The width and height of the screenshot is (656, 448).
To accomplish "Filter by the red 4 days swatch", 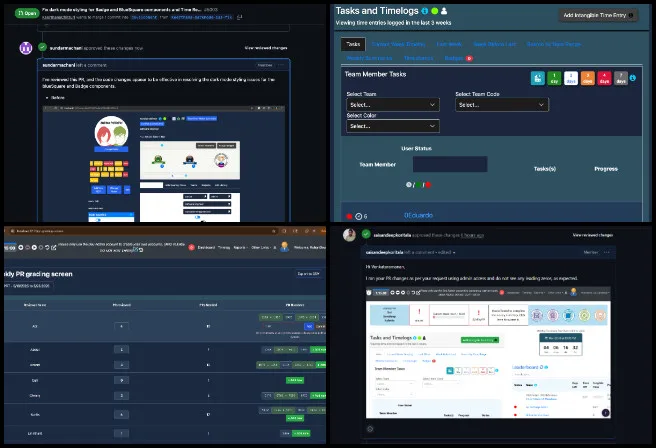I will (604, 78).
